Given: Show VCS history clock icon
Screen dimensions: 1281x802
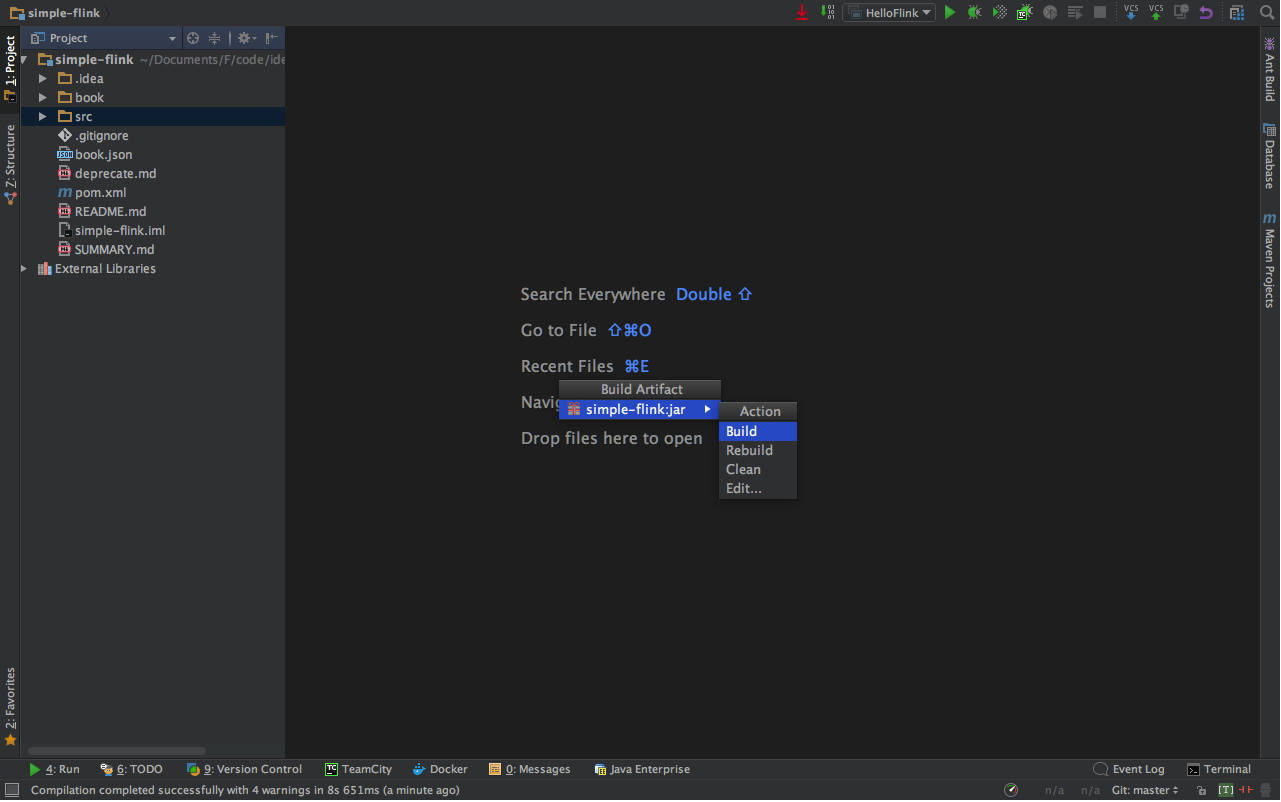Looking at the screenshot, I should click(x=1181, y=12).
